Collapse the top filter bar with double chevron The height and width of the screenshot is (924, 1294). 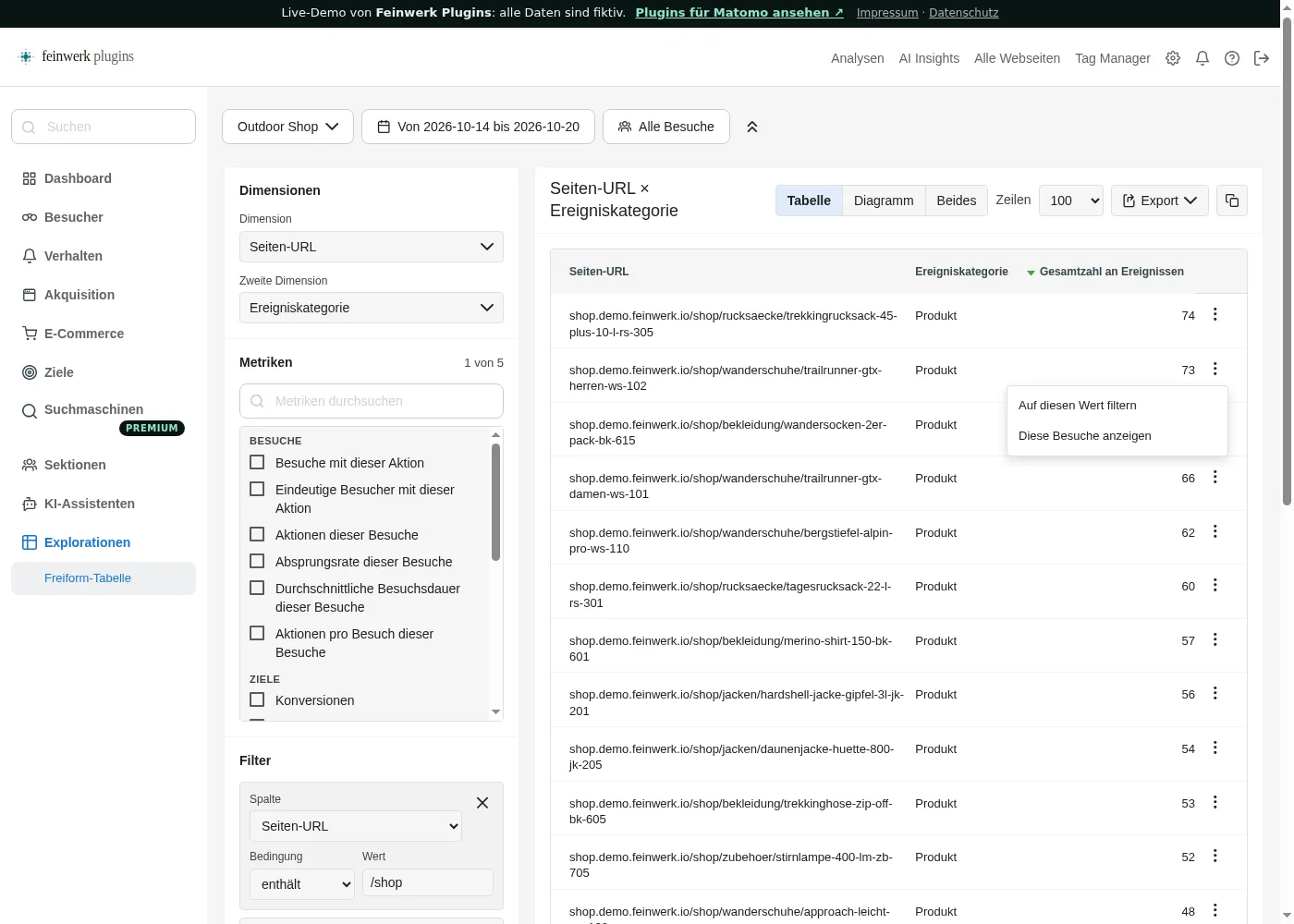[x=752, y=127]
